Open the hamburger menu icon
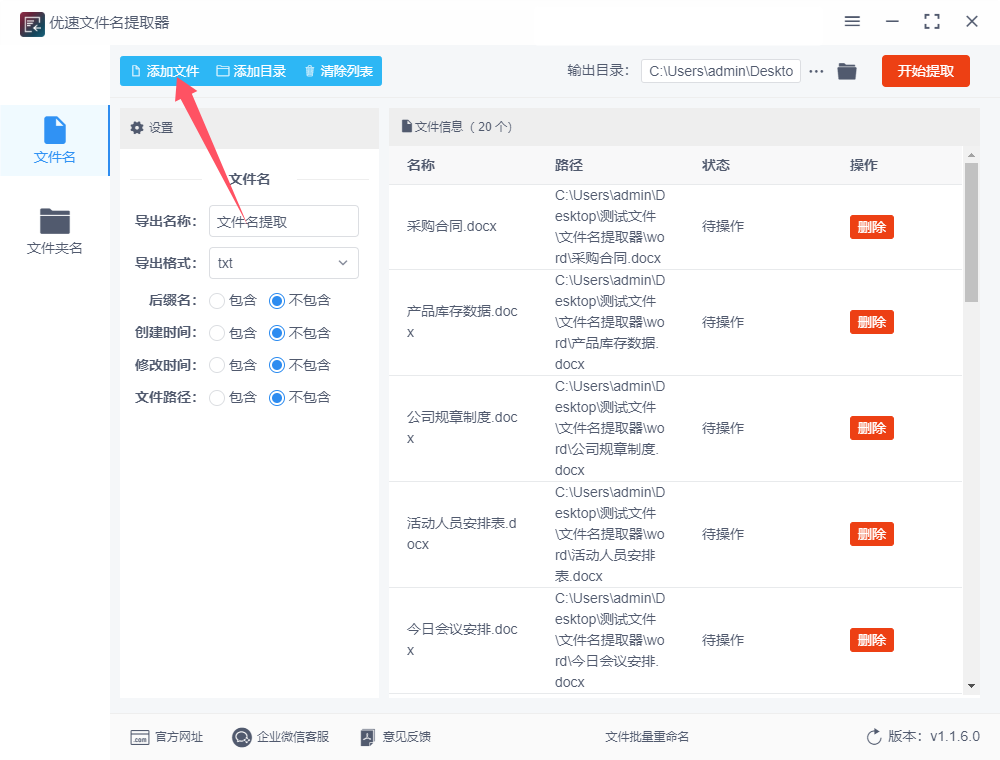This screenshot has height=760, width=1000. click(852, 22)
